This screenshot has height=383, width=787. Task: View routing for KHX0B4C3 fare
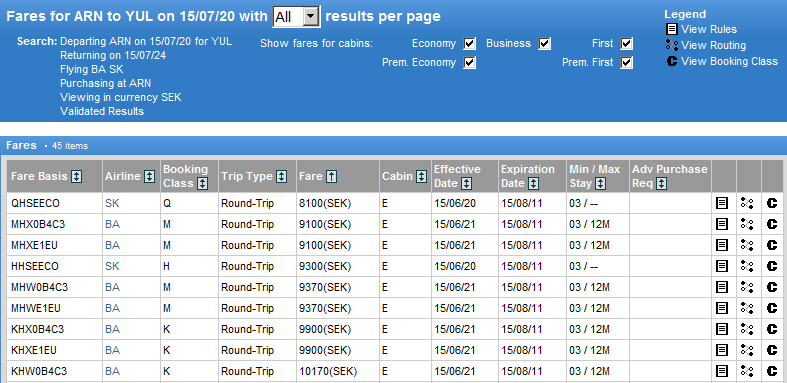[747, 329]
